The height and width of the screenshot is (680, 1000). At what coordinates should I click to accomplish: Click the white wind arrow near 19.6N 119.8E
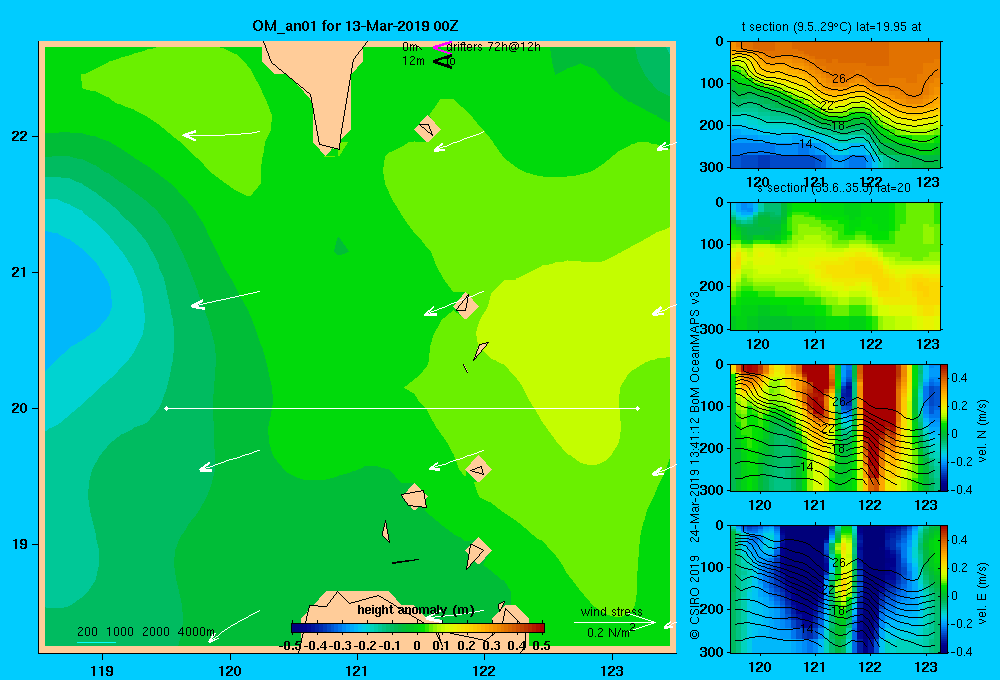point(230,460)
